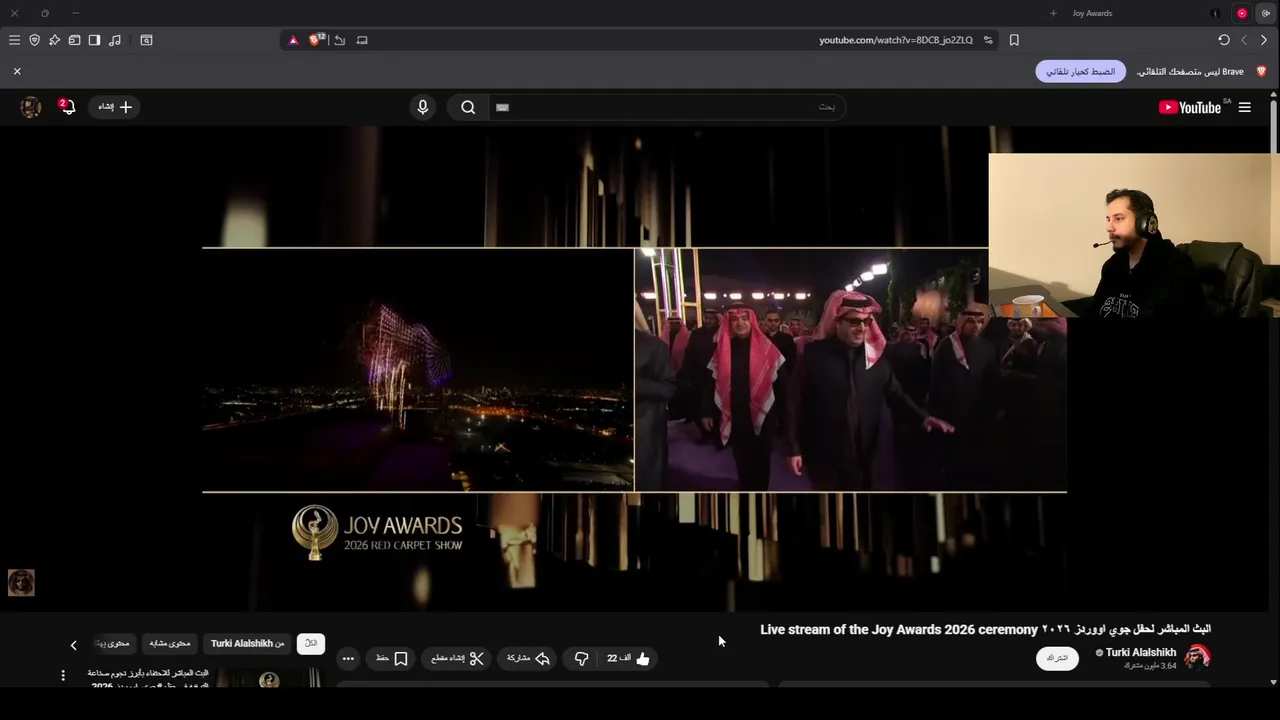The width and height of the screenshot is (1280, 720).
Task: Open options menu for suggested video
Action: (x=62, y=676)
